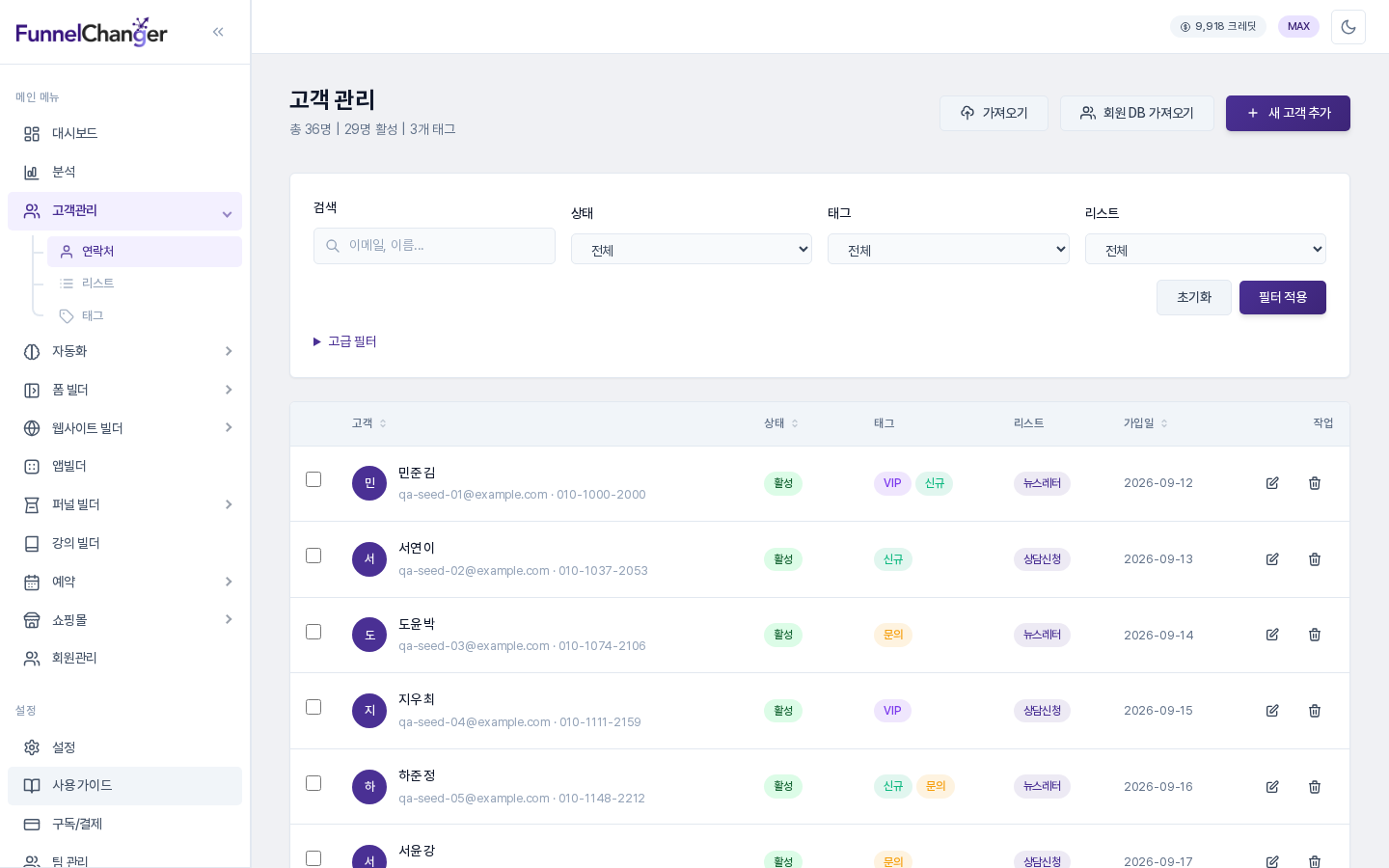1389x868 pixels.
Task: Go to the 분석 page
Action: pyautogui.click(x=125, y=172)
